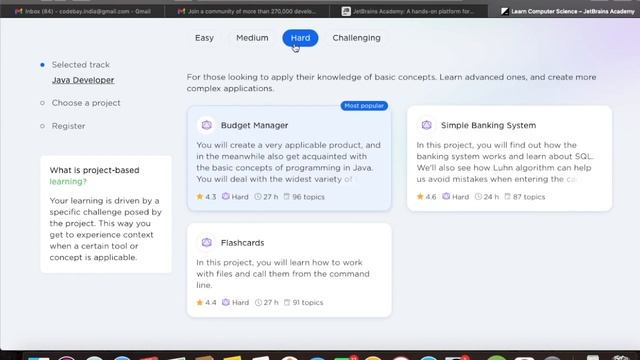The height and width of the screenshot is (360, 640).
Task: Click the 4.3 rating on Budget Manager
Action: [x=211, y=197]
